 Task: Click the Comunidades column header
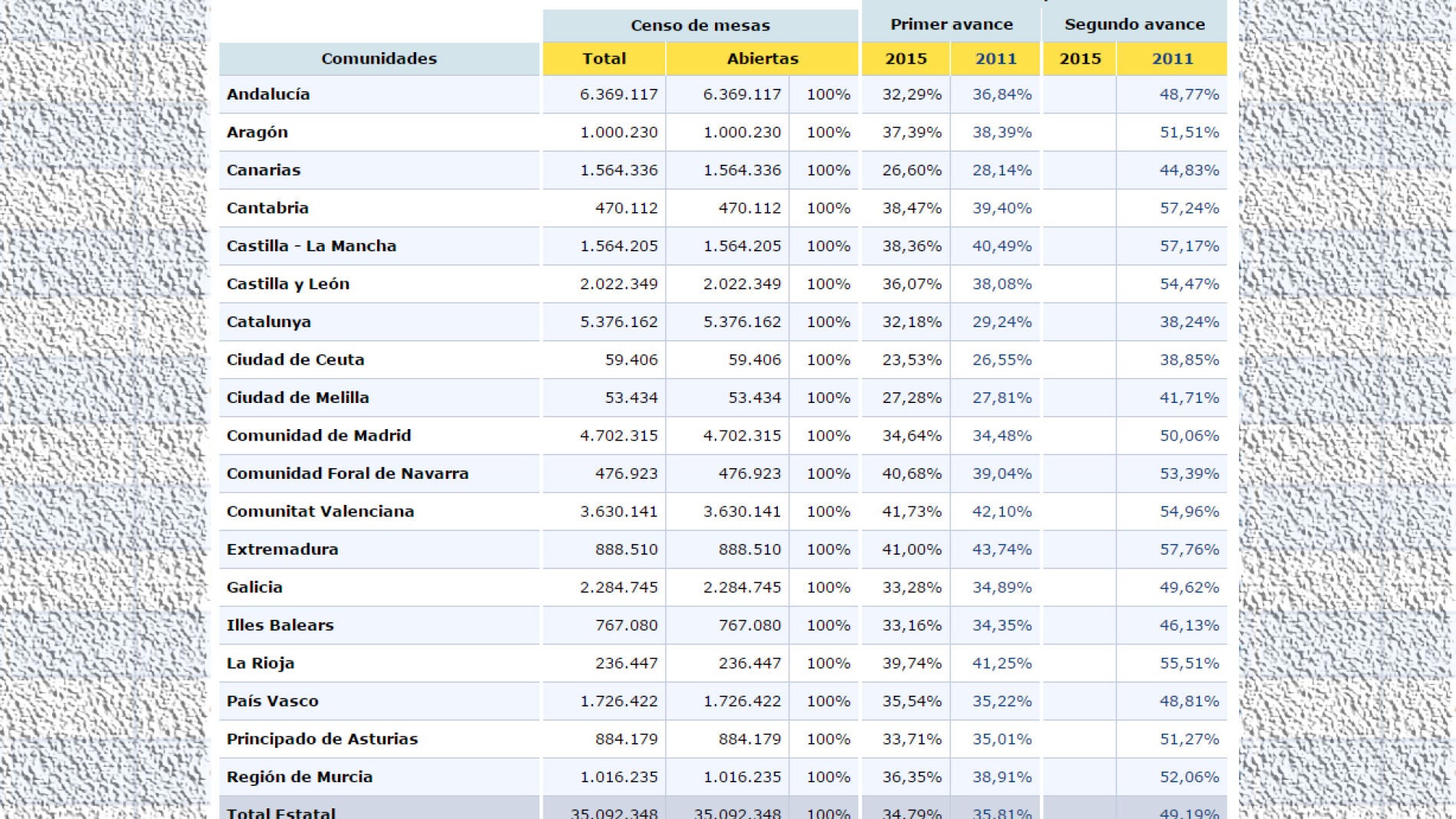[x=379, y=58]
